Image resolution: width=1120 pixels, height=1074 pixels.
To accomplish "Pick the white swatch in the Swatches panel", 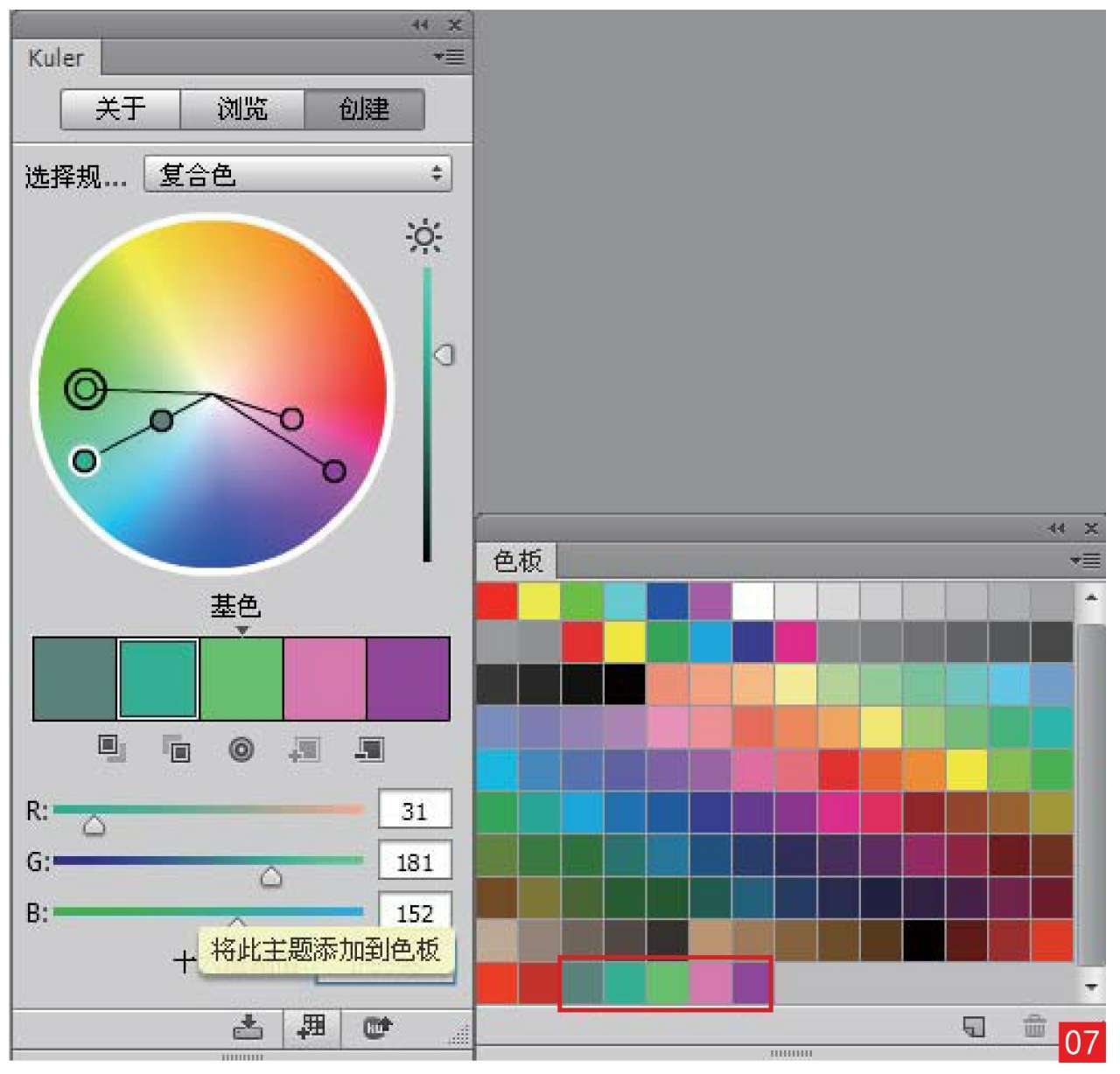I will (752, 602).
